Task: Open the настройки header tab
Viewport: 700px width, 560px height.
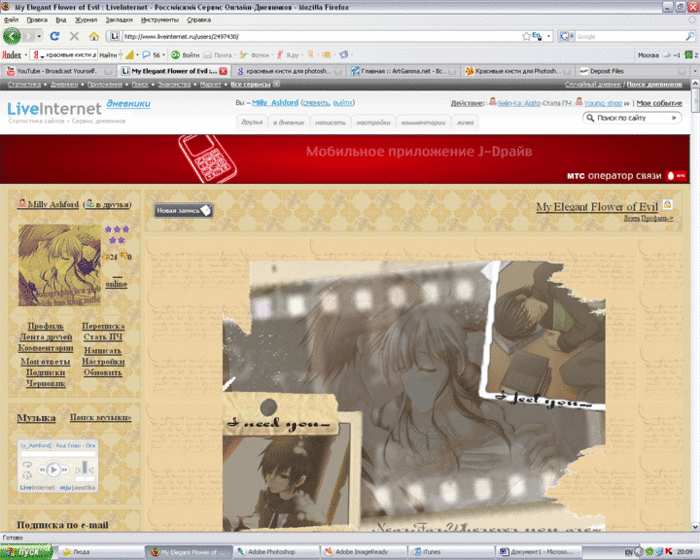Action: coord(373,122)
